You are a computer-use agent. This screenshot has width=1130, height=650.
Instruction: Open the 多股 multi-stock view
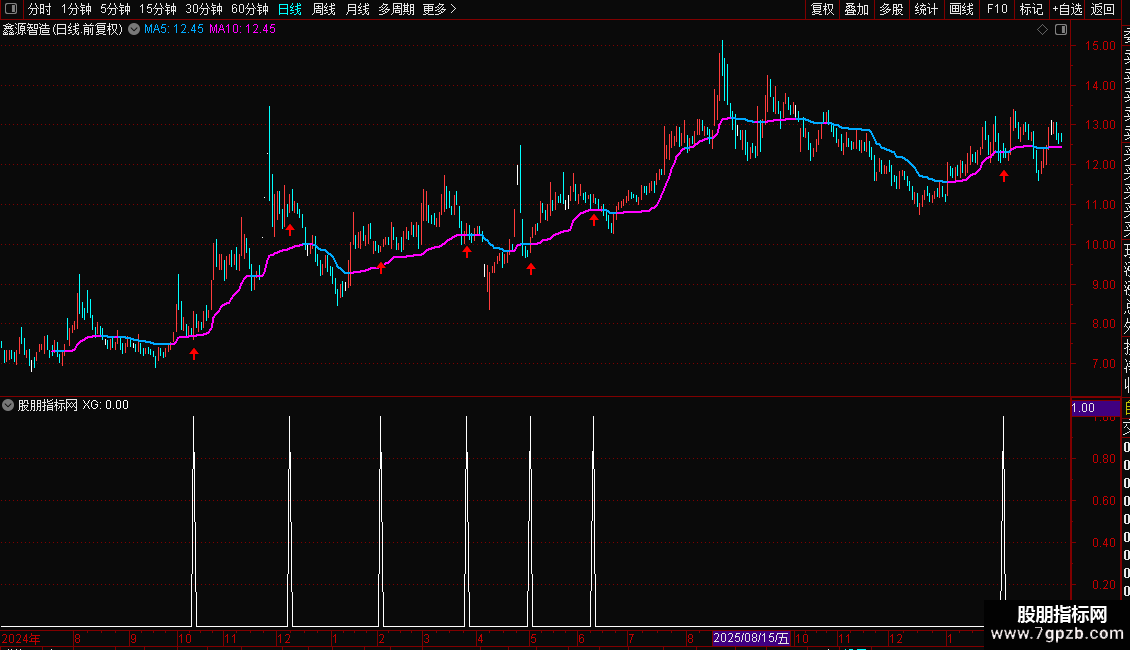(x=891, y=9)
